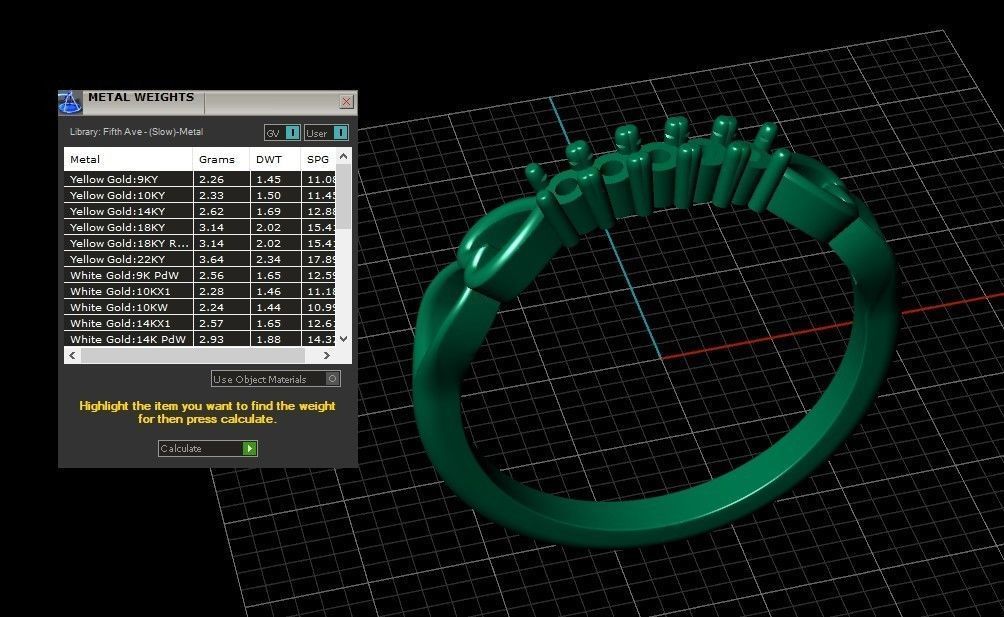Click the Calculate button

[208, 448]
